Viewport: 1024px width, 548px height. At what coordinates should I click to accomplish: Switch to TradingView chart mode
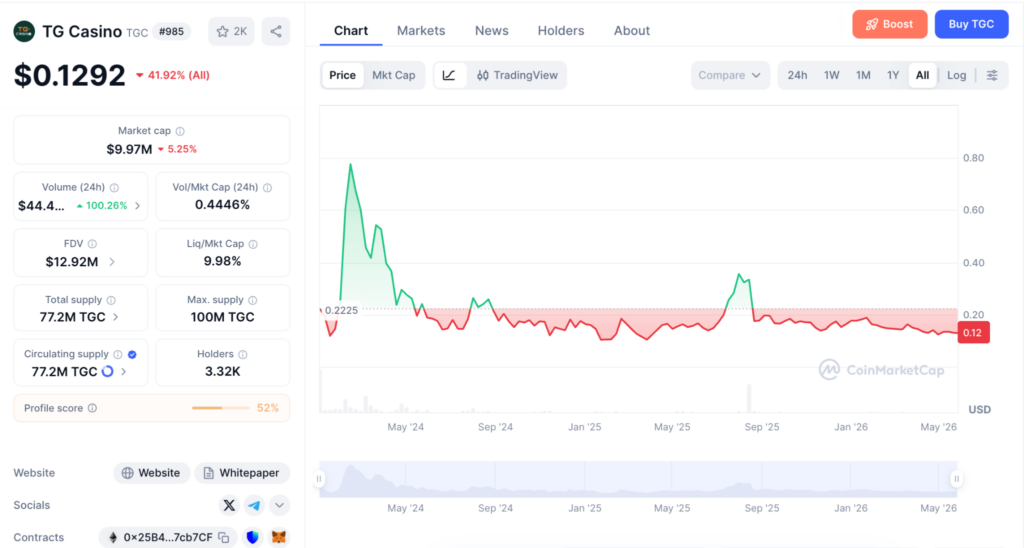517,75
